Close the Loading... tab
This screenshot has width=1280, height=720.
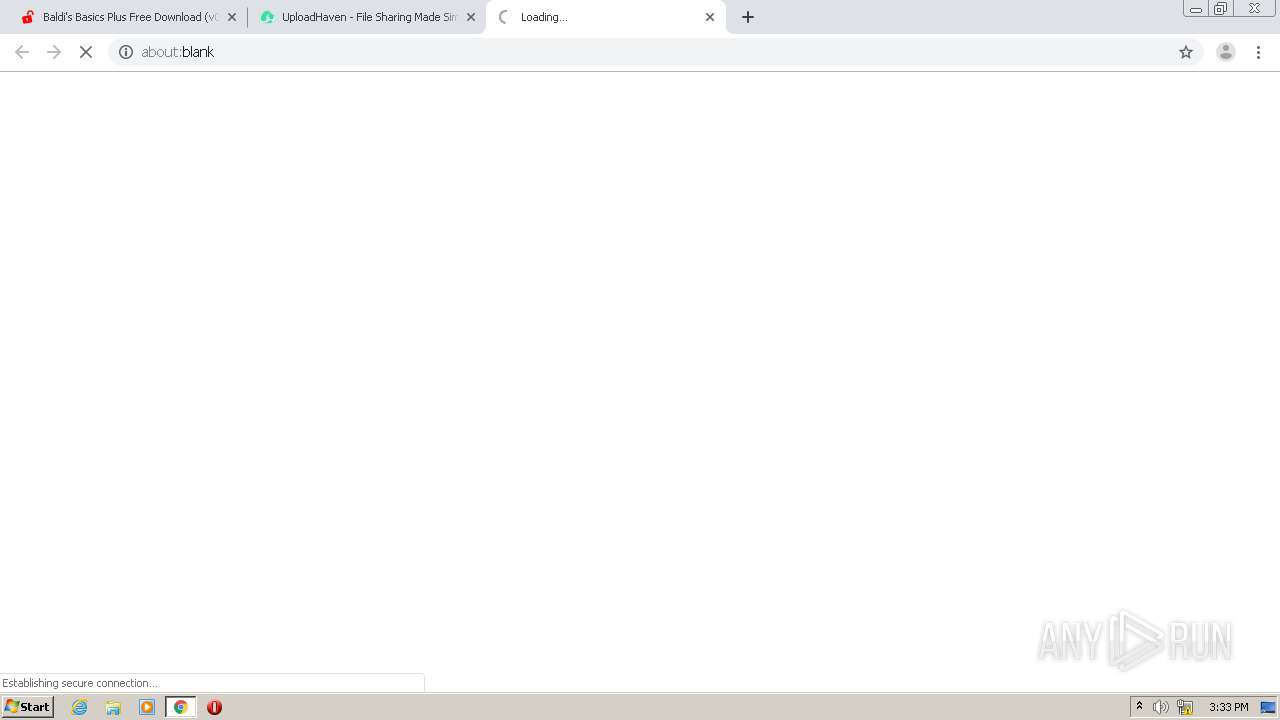tap(710, 17)
